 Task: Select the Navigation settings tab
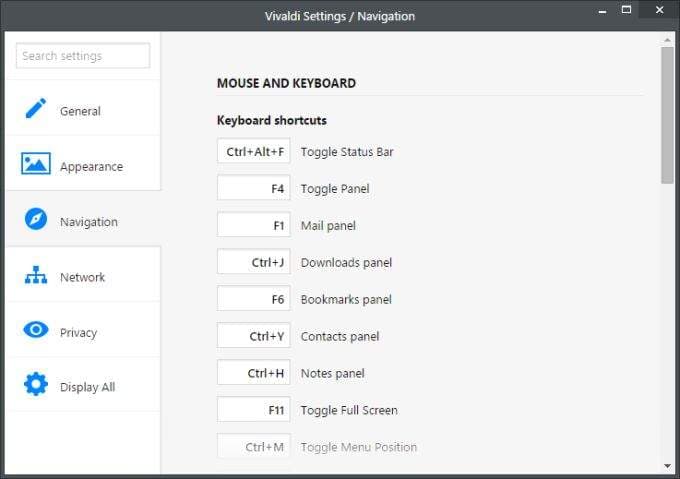(83, 219)
